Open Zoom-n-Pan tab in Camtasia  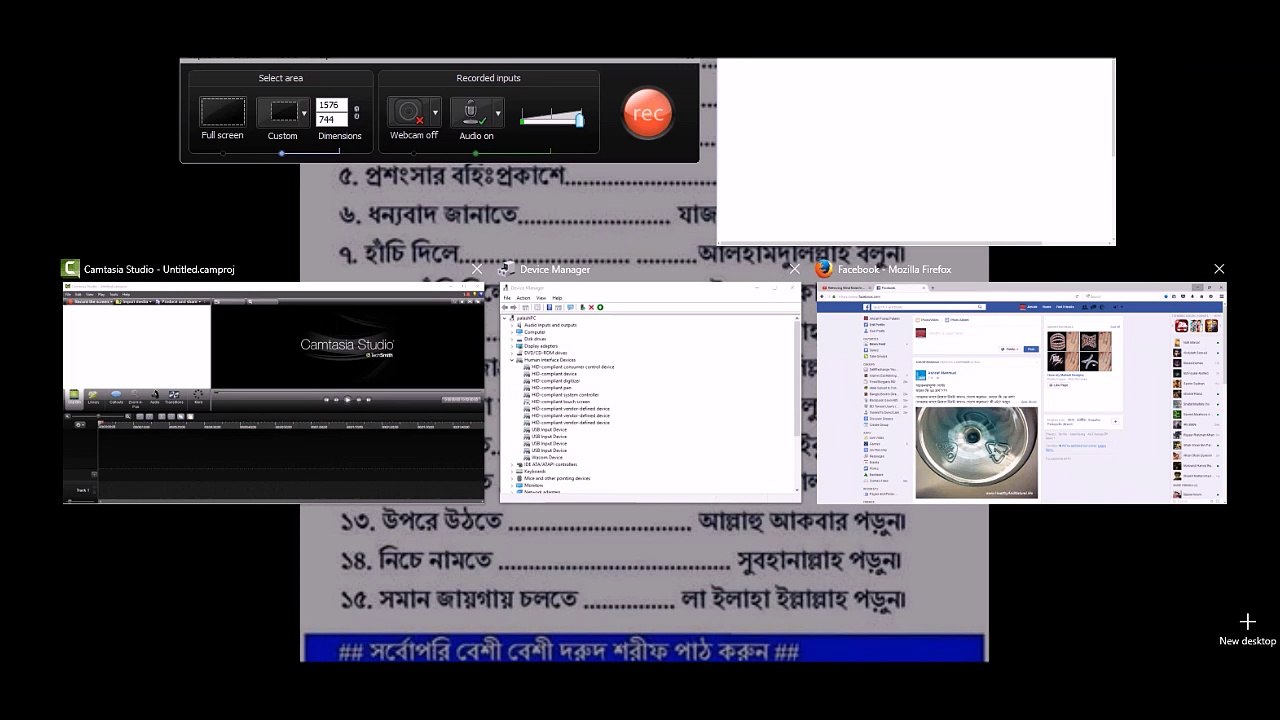coord(135,398)
